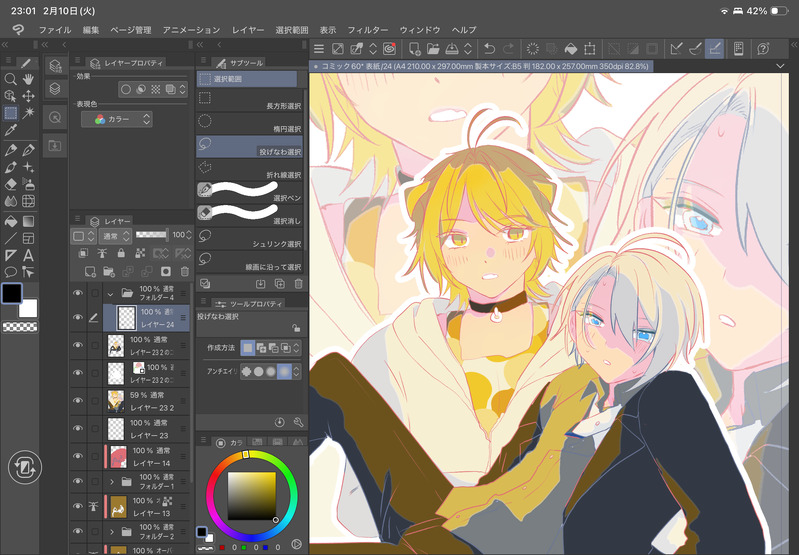Screen dimensions: 799x555
Task: Open the 編集 menu
Action: coord(91,30)
